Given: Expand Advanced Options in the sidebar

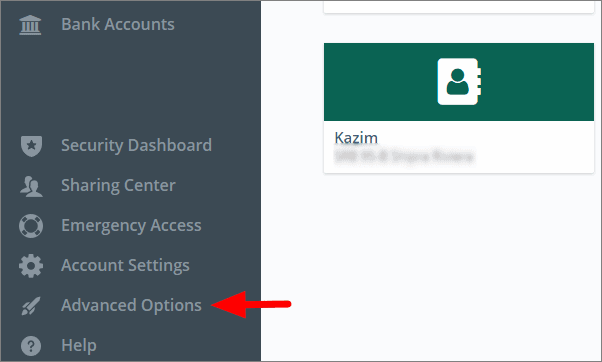Looking at the screenshot, I should pyautogui.click(x=131, y=306).
